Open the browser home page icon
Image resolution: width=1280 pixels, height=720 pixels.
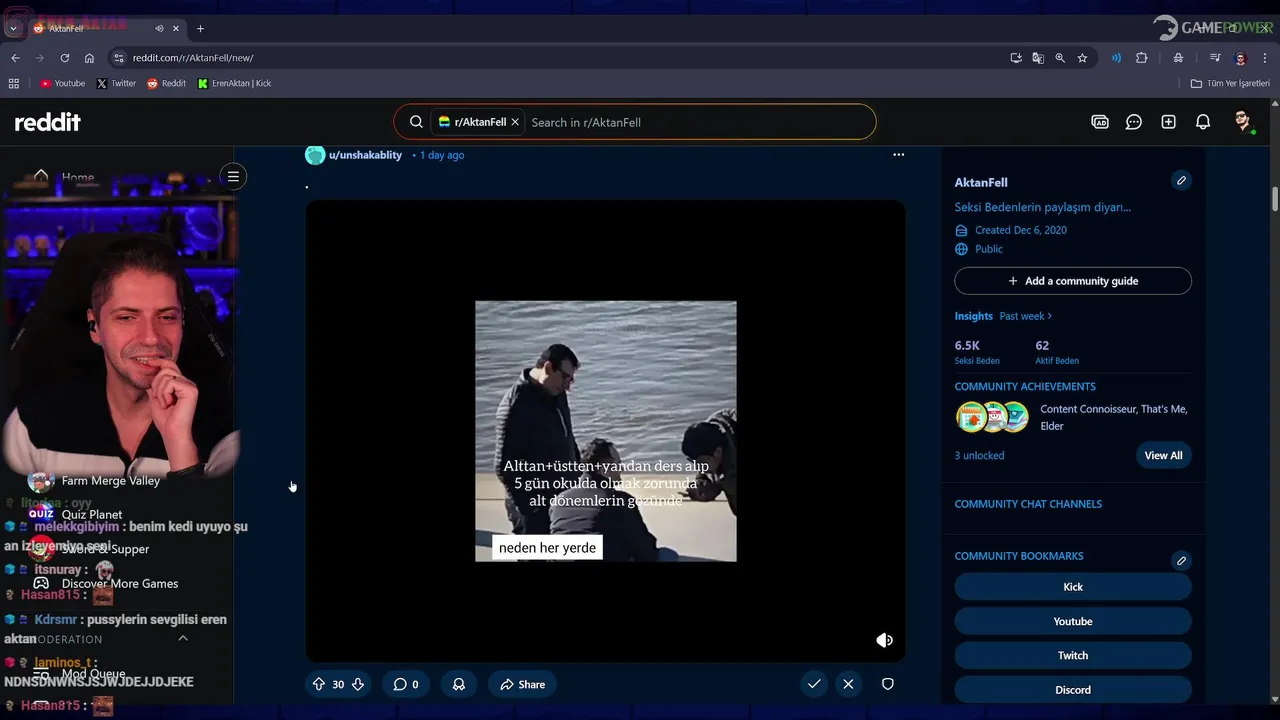pos(89,58)
